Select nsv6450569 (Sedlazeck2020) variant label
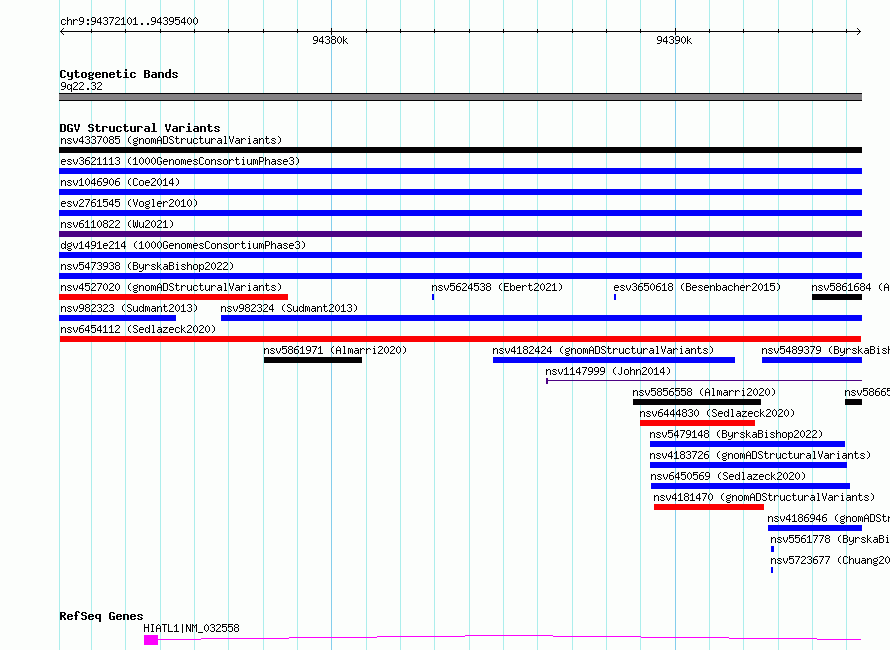This screenshot has width=890, height=650. point(728,476)
